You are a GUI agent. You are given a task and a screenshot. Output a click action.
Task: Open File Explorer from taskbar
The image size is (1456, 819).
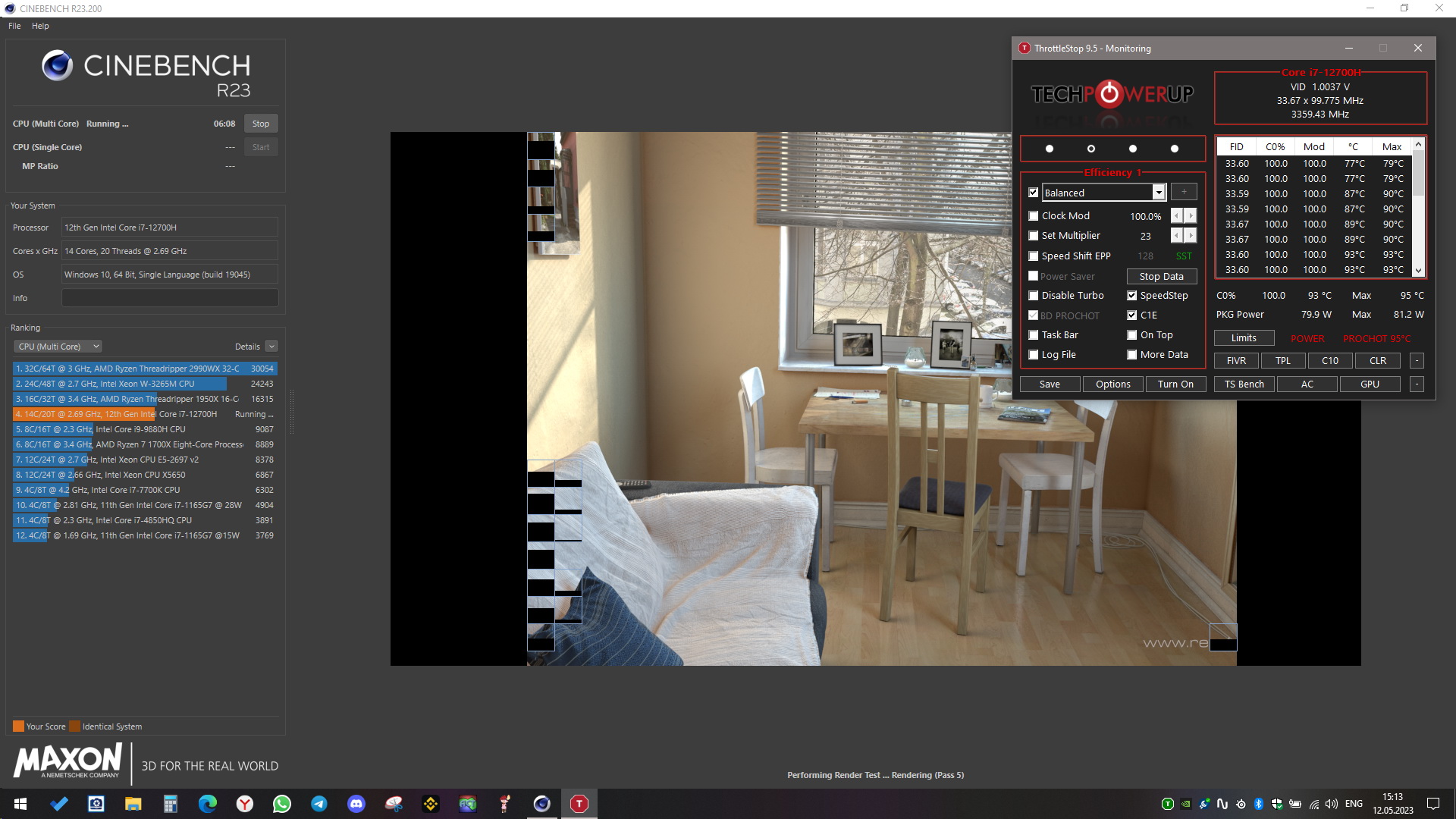pyautogui.click(x=133, y=804)
